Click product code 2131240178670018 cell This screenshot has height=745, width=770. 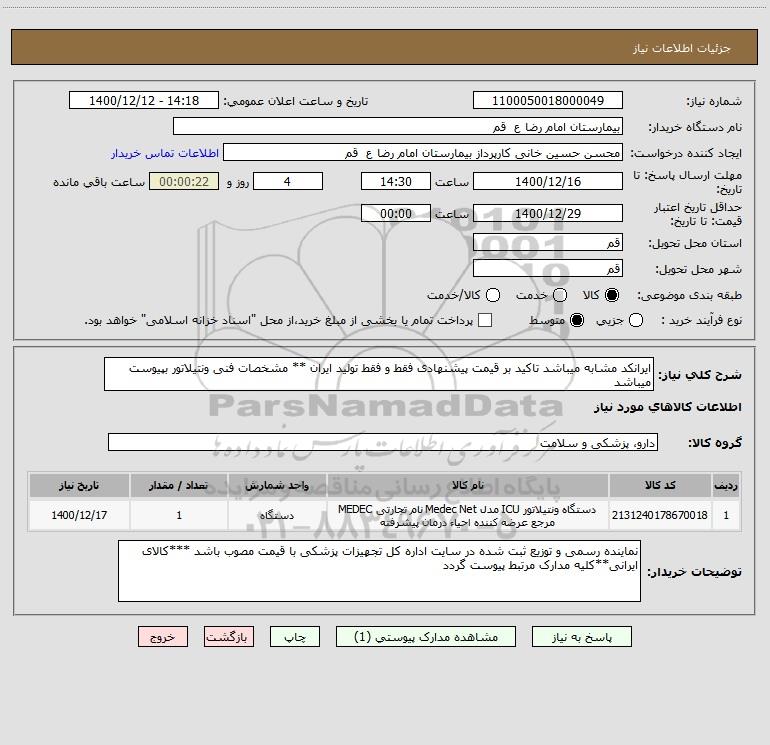coord(660,515)
